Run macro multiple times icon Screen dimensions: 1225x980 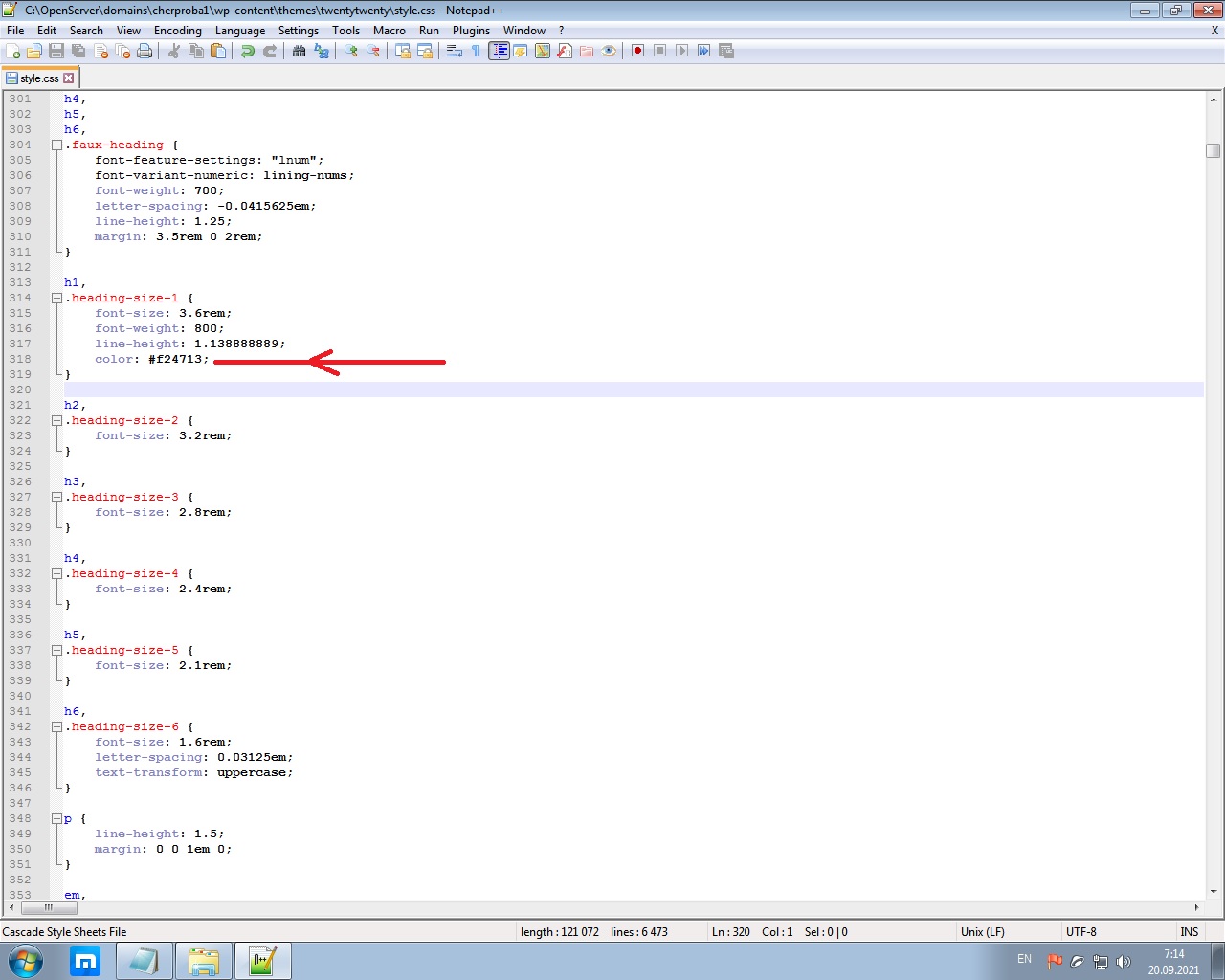(704, 51)
